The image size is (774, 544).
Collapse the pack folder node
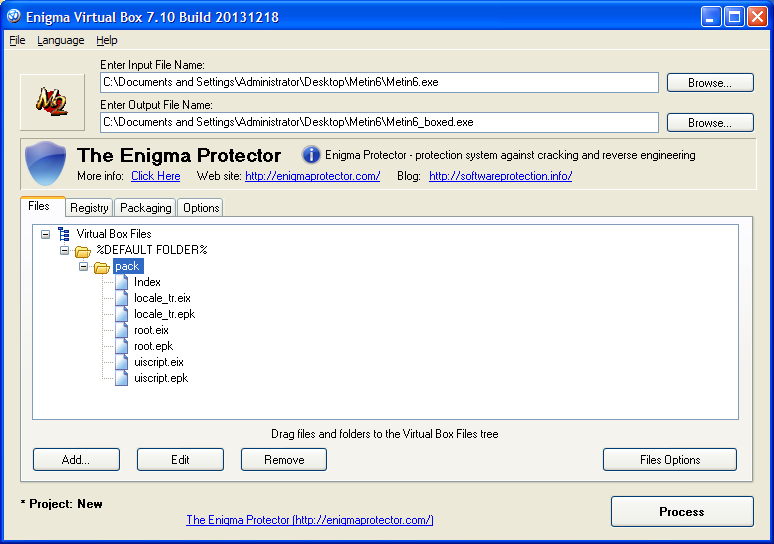pos(83,267)
